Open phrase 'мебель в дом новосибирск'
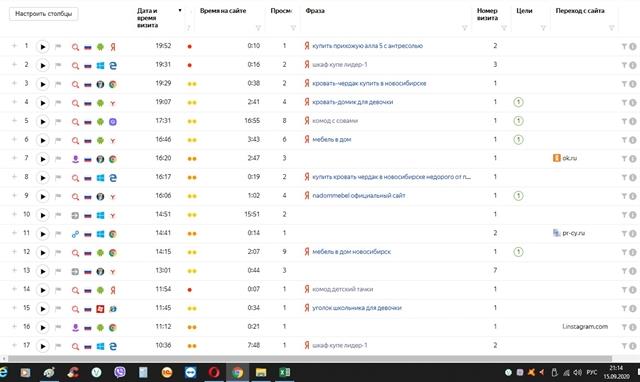Screen dimensions: 640x382 [x=351, y=252]
